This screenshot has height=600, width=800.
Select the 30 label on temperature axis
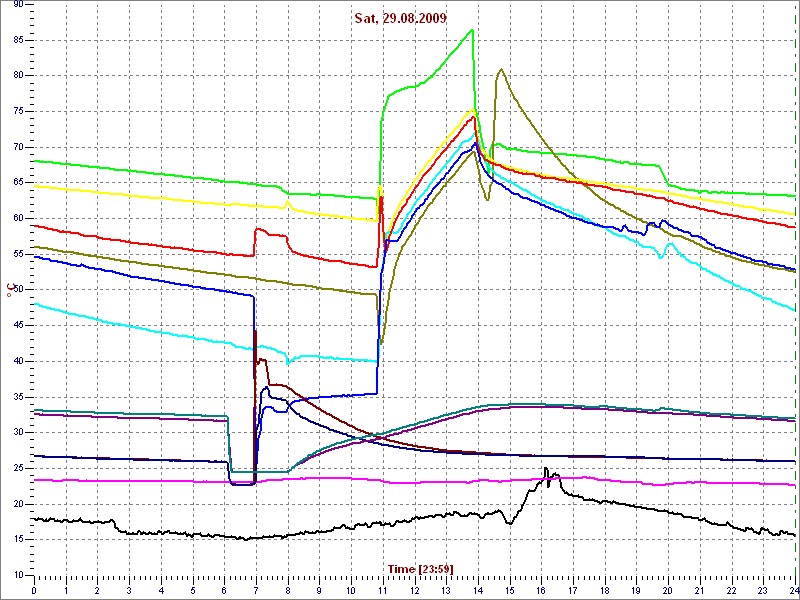pyautogui.click(x=17, y=433)
